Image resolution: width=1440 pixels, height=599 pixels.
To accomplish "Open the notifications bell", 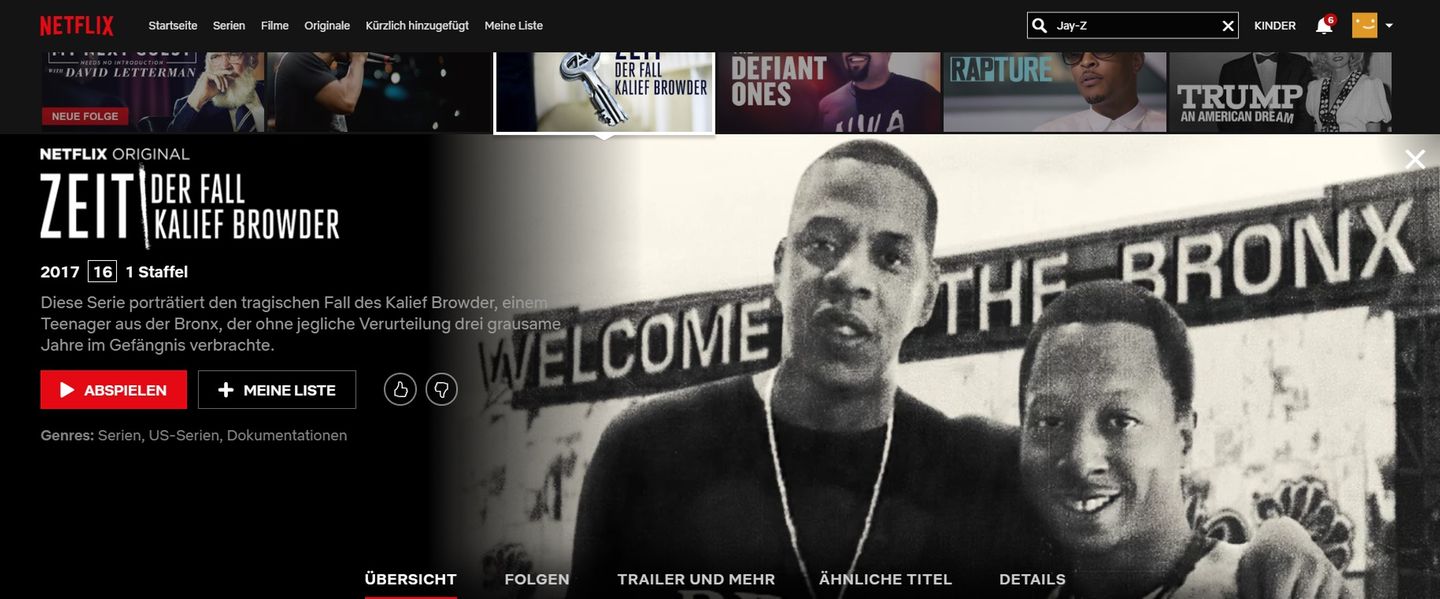I will (x=1324, y=26).
